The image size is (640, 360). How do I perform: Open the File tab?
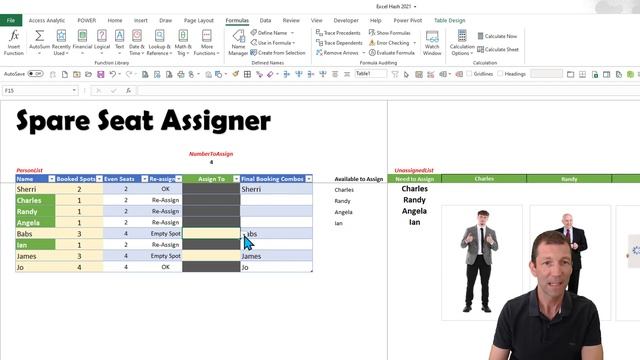[11, 20]
